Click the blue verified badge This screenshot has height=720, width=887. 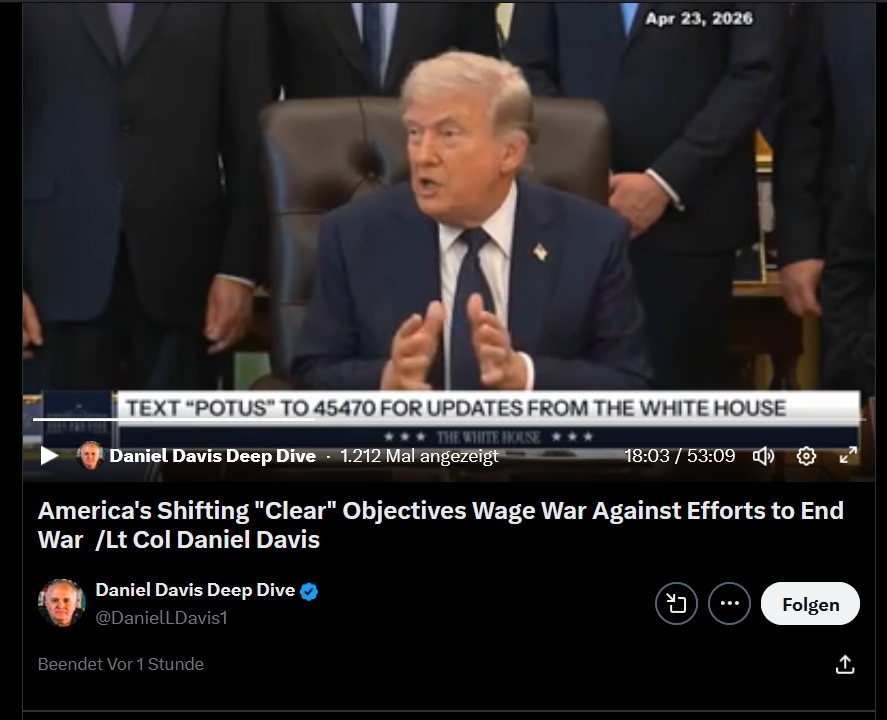(x=309, y=592)
